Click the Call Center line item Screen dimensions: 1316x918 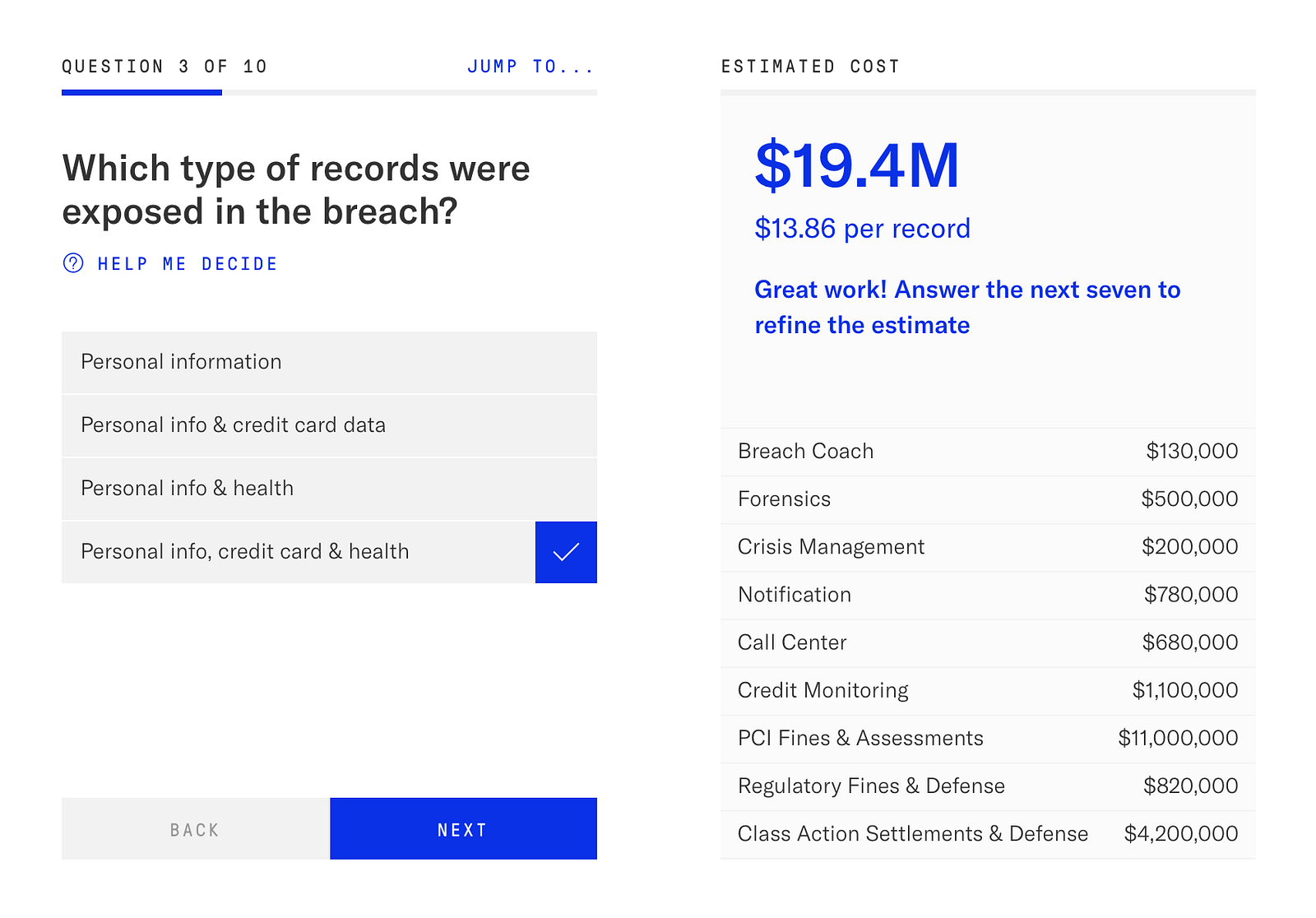987,642
